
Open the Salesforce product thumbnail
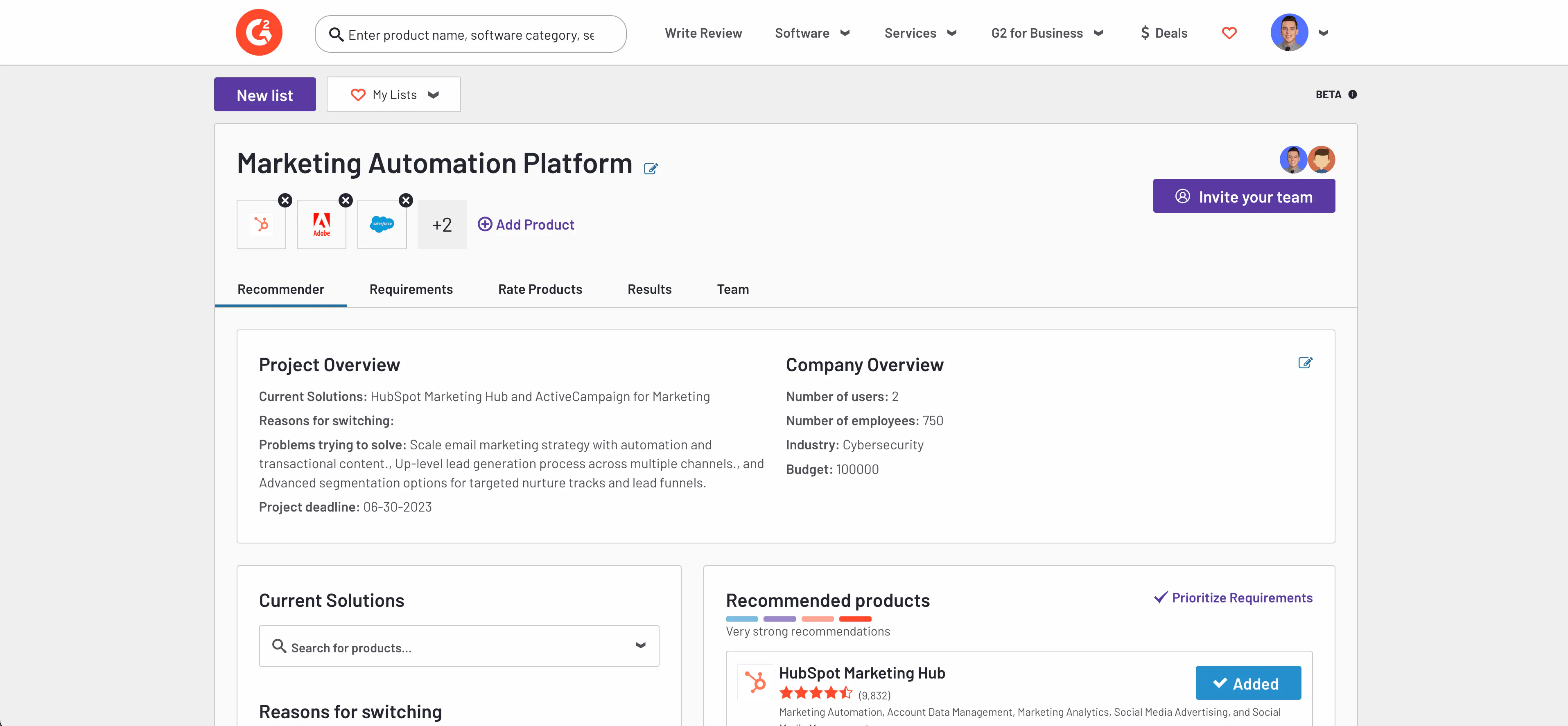click(x=382, y=225)
